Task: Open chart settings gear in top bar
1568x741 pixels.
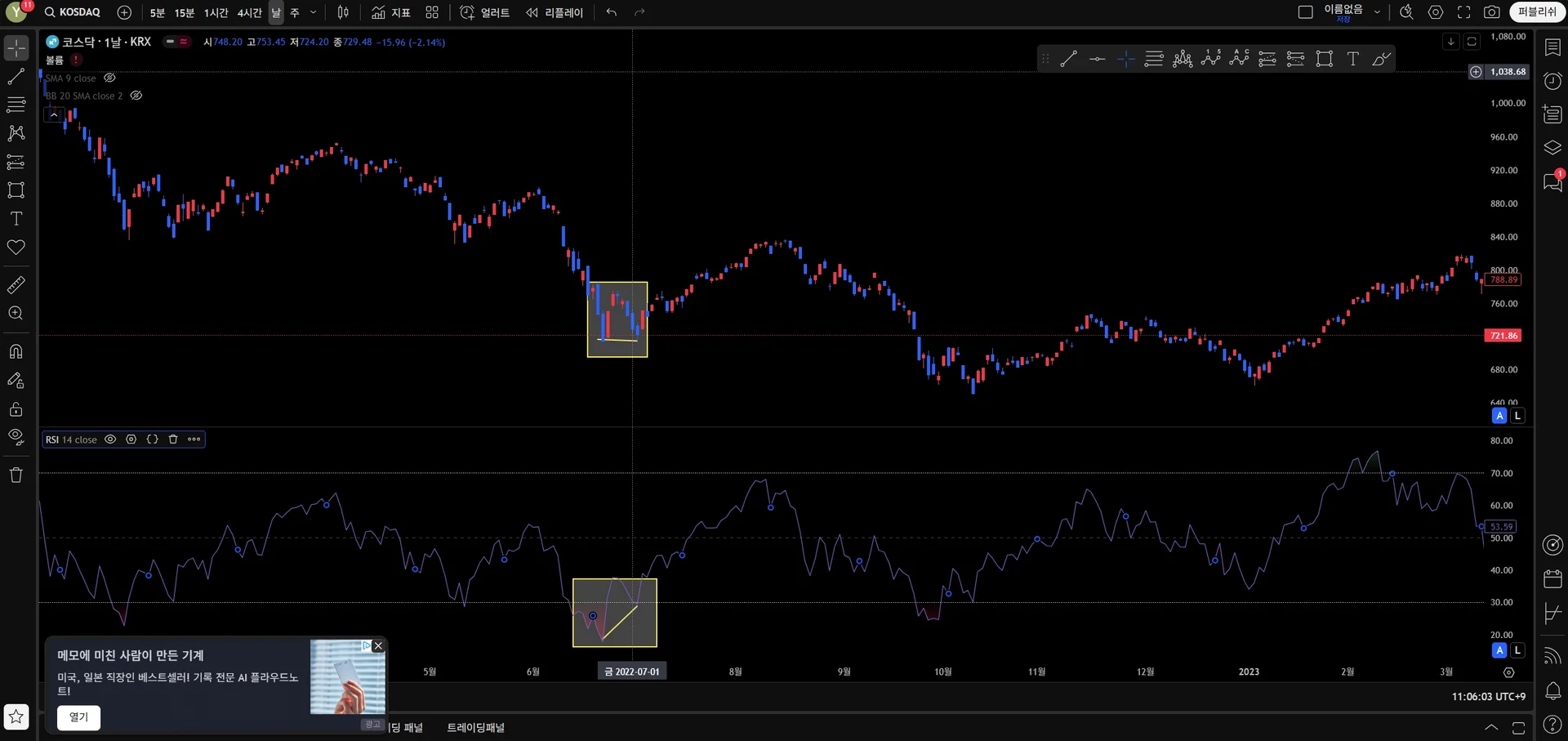Action: [x=1436, y=12]
